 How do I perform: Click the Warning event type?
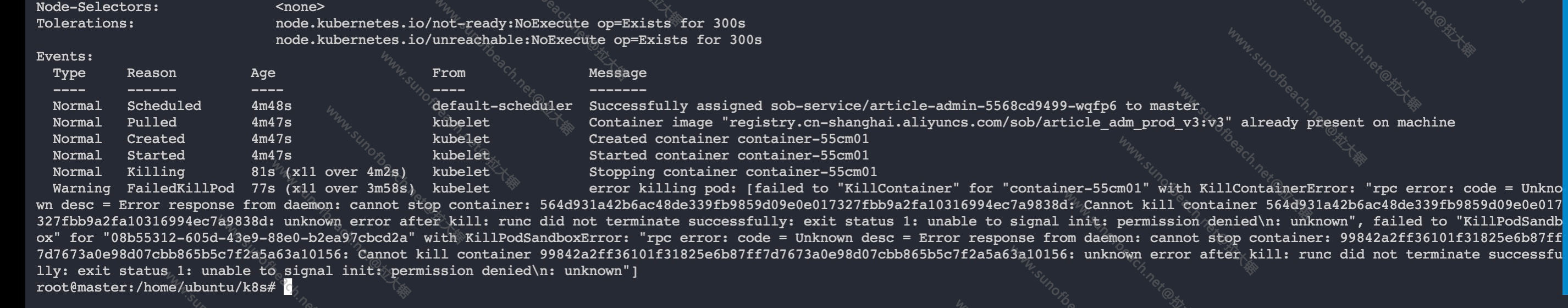coord(81,188)
